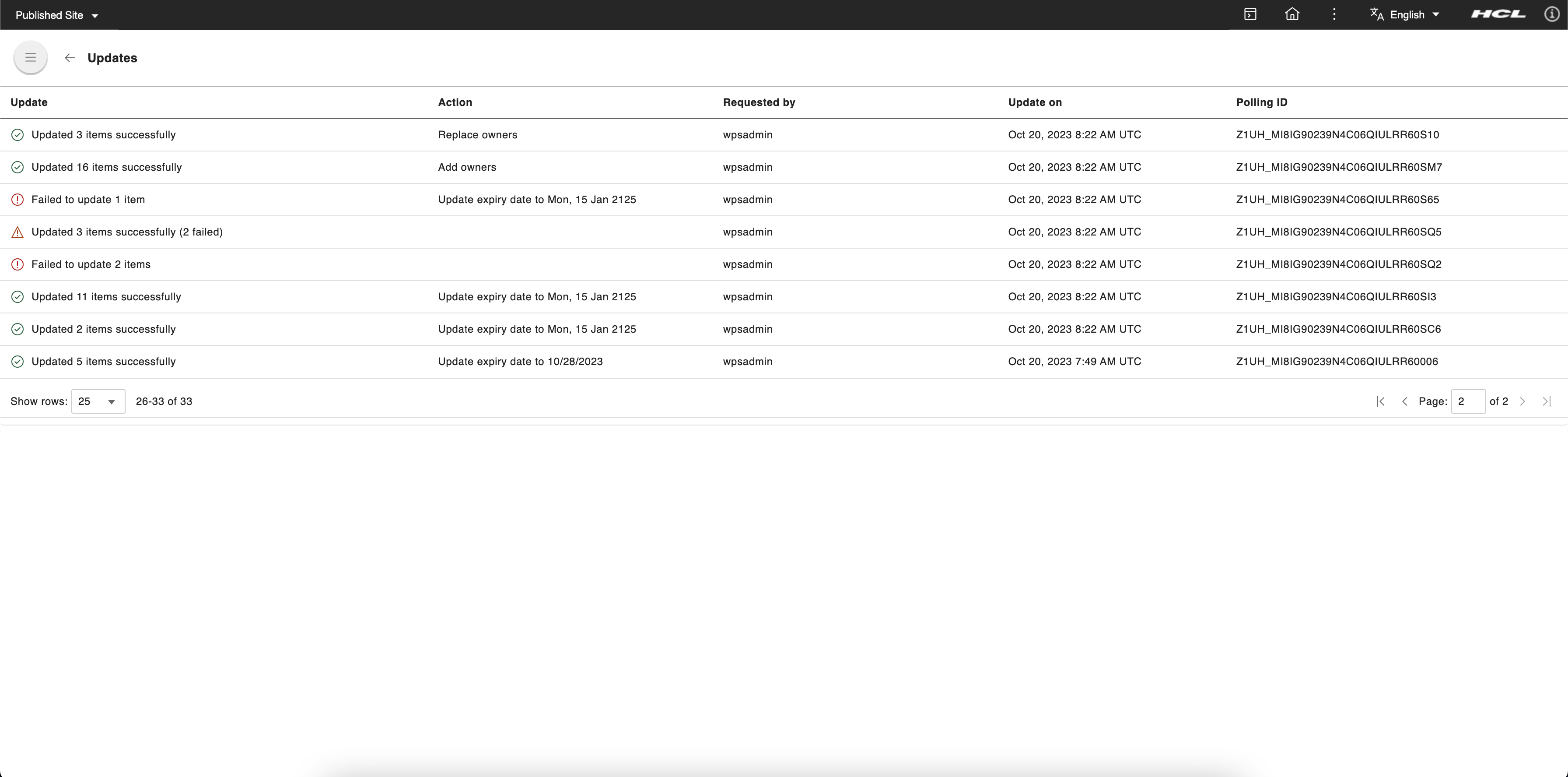
Task: Go to the previous page arrow
Action: click(1404, 401)
